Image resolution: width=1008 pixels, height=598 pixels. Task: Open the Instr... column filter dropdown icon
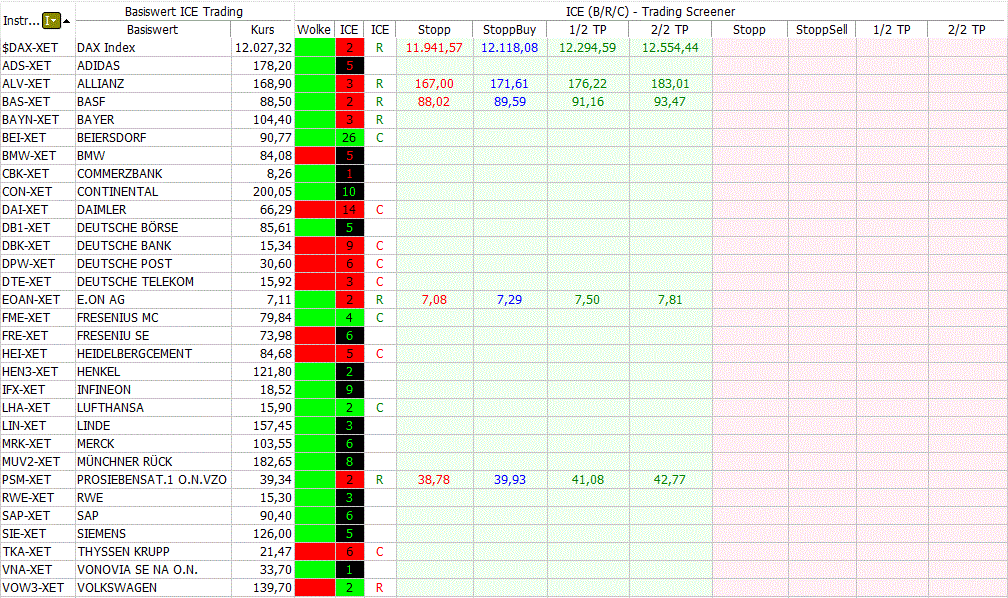coord(51,21)
